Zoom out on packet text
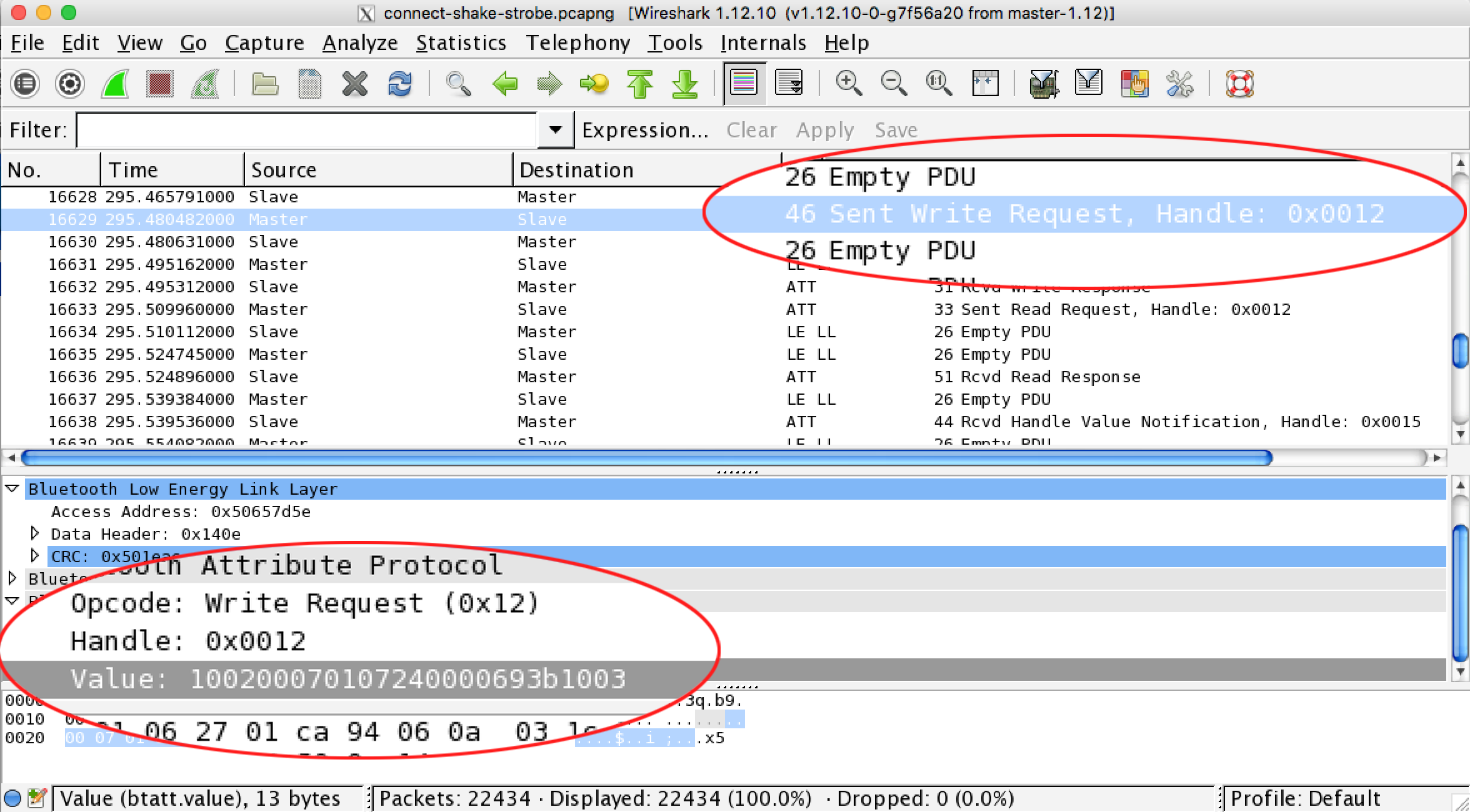Screen dimensions: 1470x812 [x=894, y=84]
